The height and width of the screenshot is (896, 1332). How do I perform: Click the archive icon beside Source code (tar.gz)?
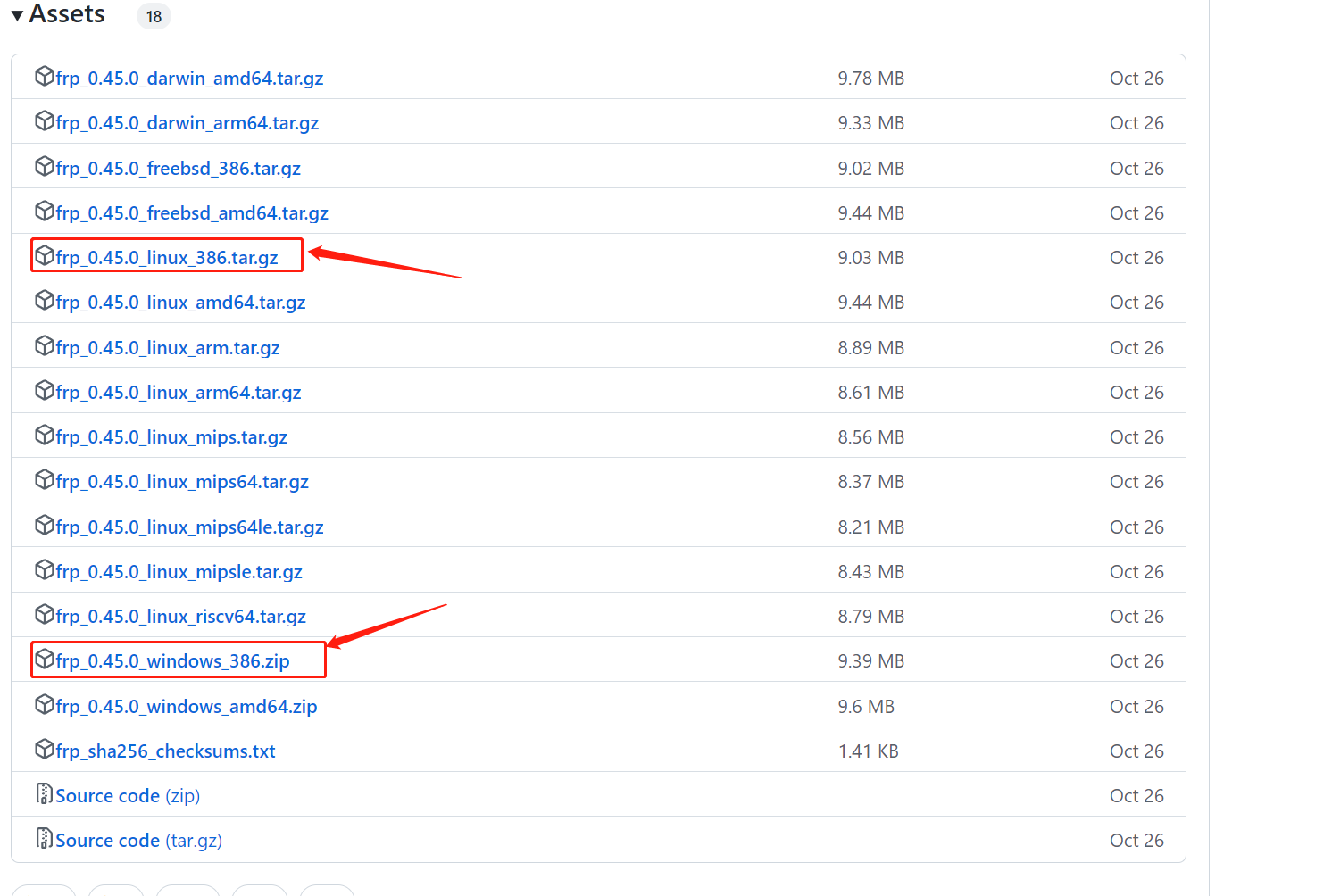tap(45, 838)
